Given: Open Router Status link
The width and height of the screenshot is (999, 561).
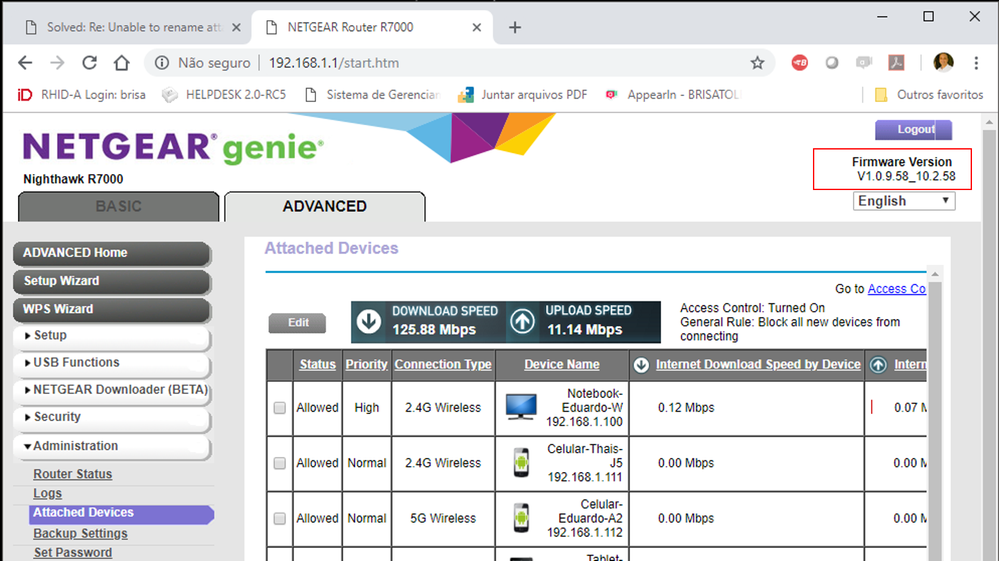Looking at the screenshot, I should pos(73,474).
